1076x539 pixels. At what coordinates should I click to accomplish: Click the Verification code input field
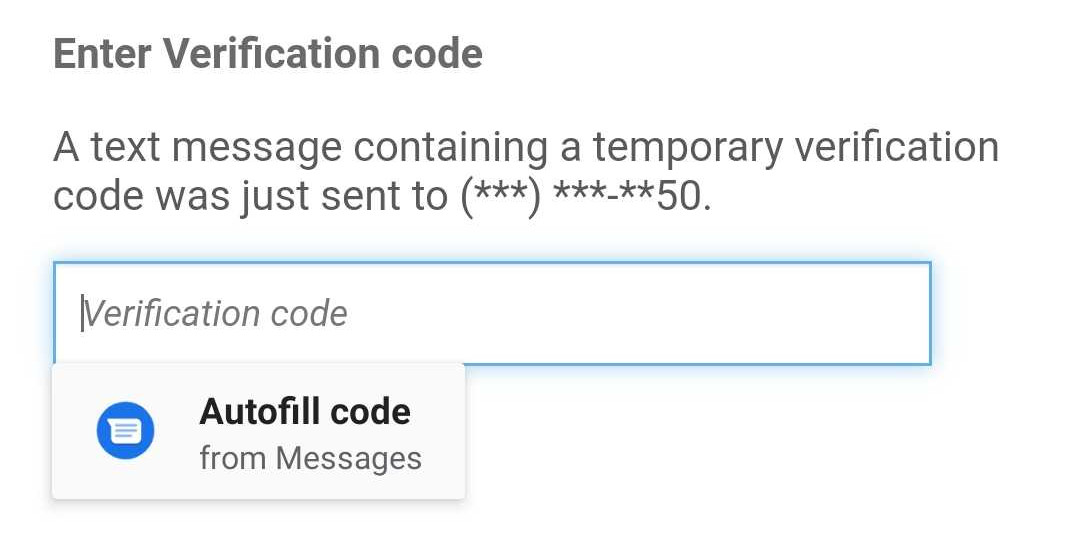pyautogui.click(x=491, y=314)
